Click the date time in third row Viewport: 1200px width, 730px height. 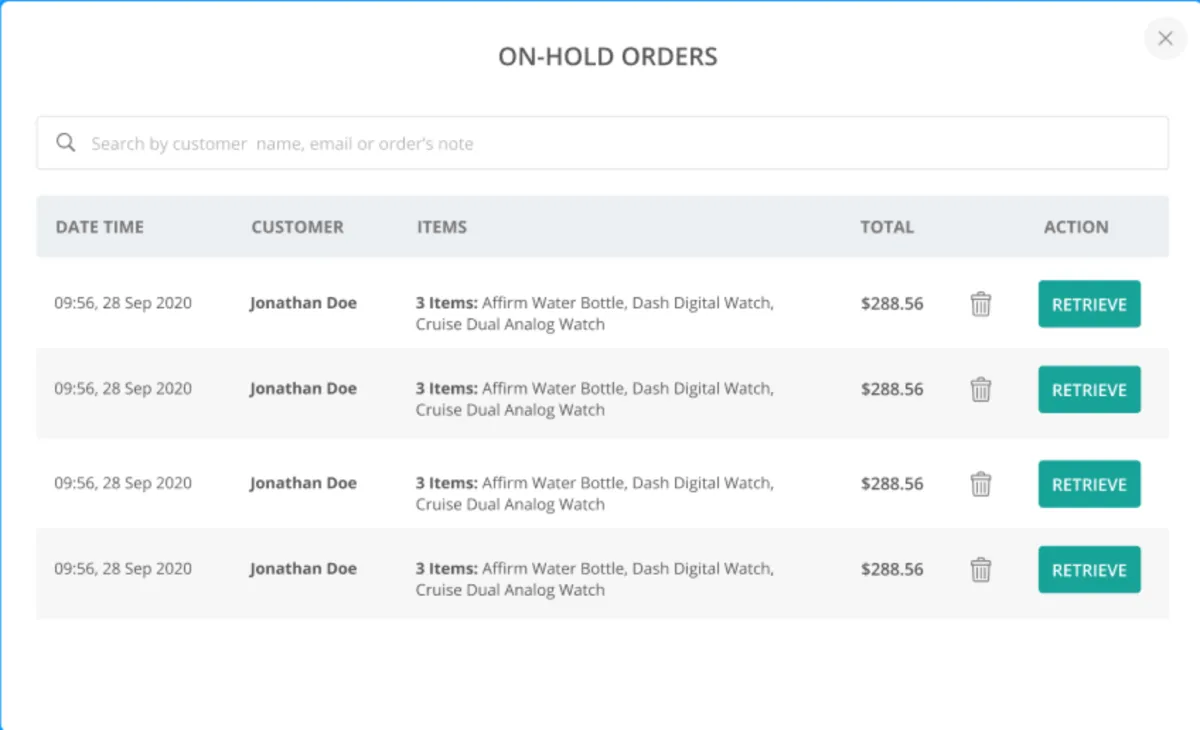click(x=123, y=483)
